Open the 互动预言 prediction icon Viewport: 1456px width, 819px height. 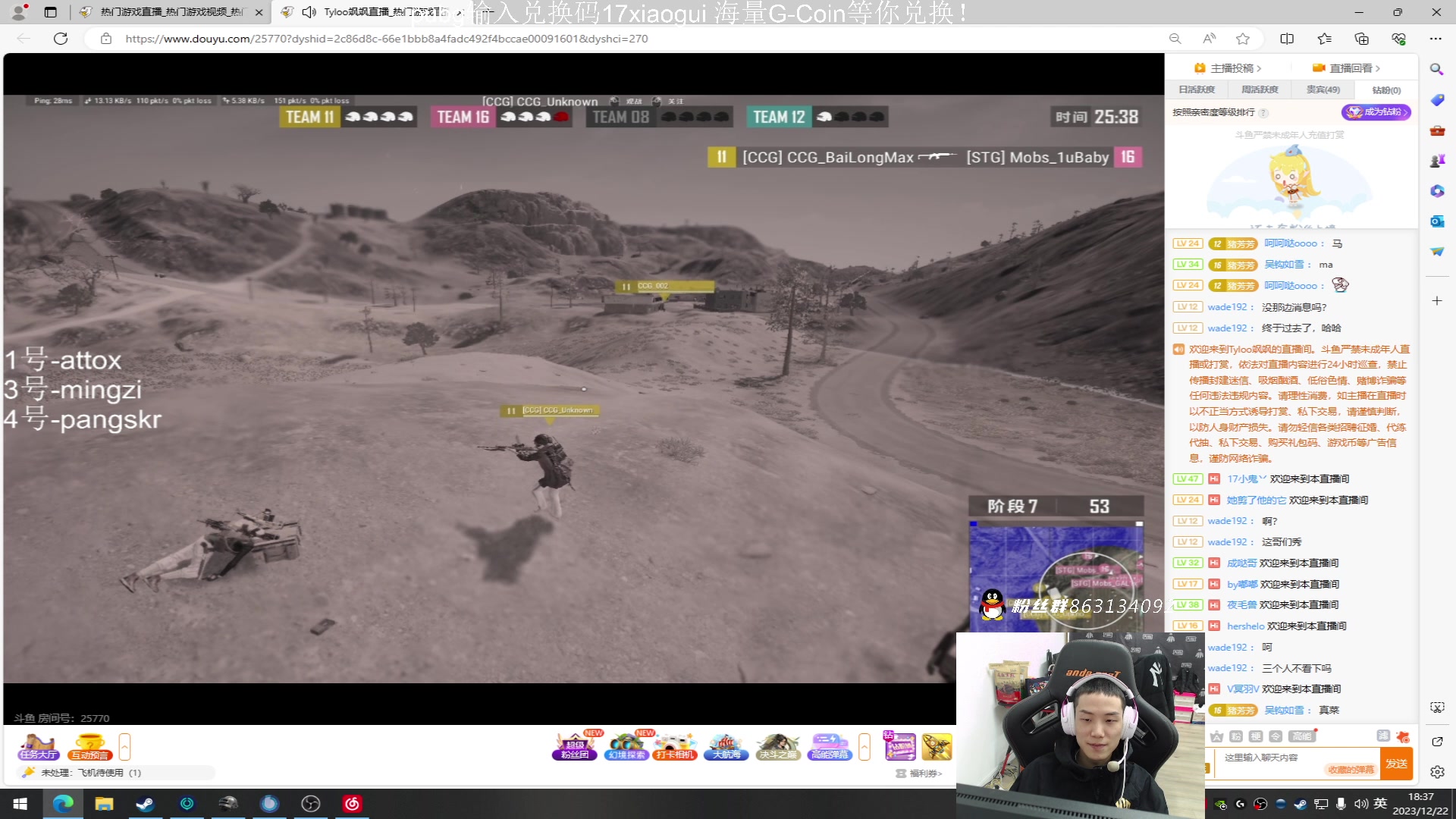[90, 747]
